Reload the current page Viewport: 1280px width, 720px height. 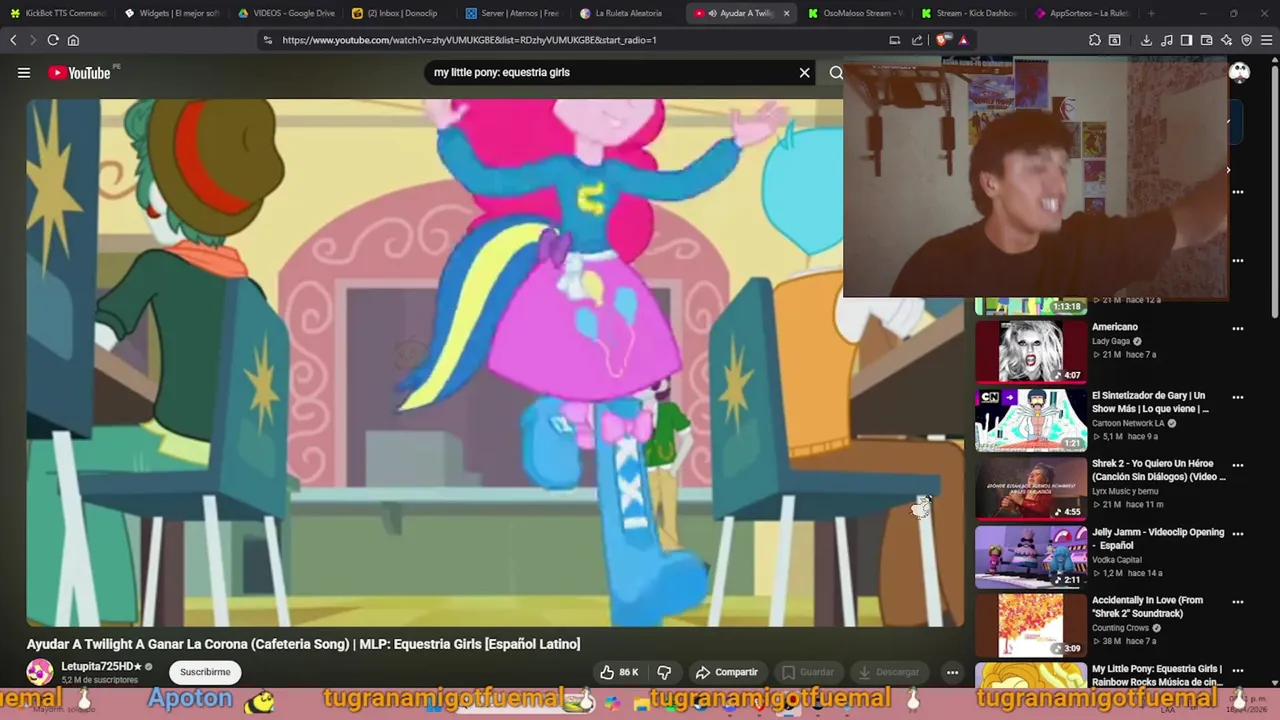[x=53, y=40]
